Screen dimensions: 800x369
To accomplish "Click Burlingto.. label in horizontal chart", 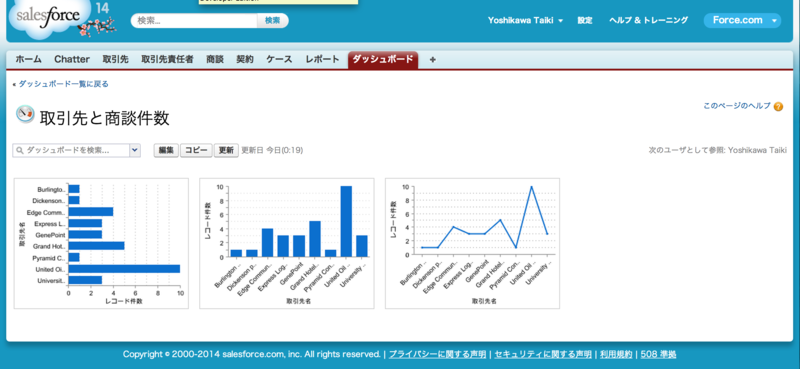I will point(52,189).
